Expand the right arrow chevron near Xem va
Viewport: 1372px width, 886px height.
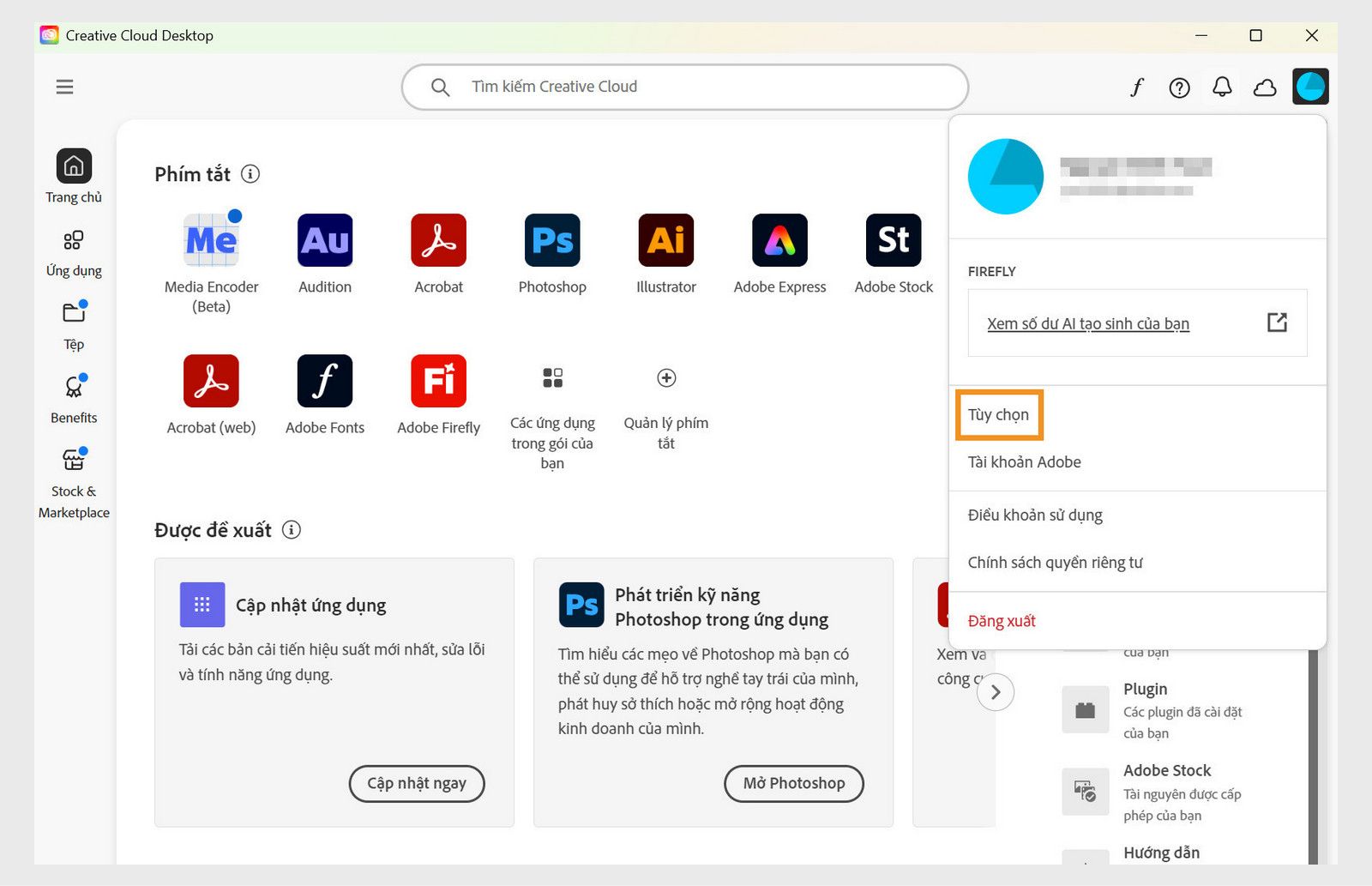pyautogui.click(x=996, y=692)
